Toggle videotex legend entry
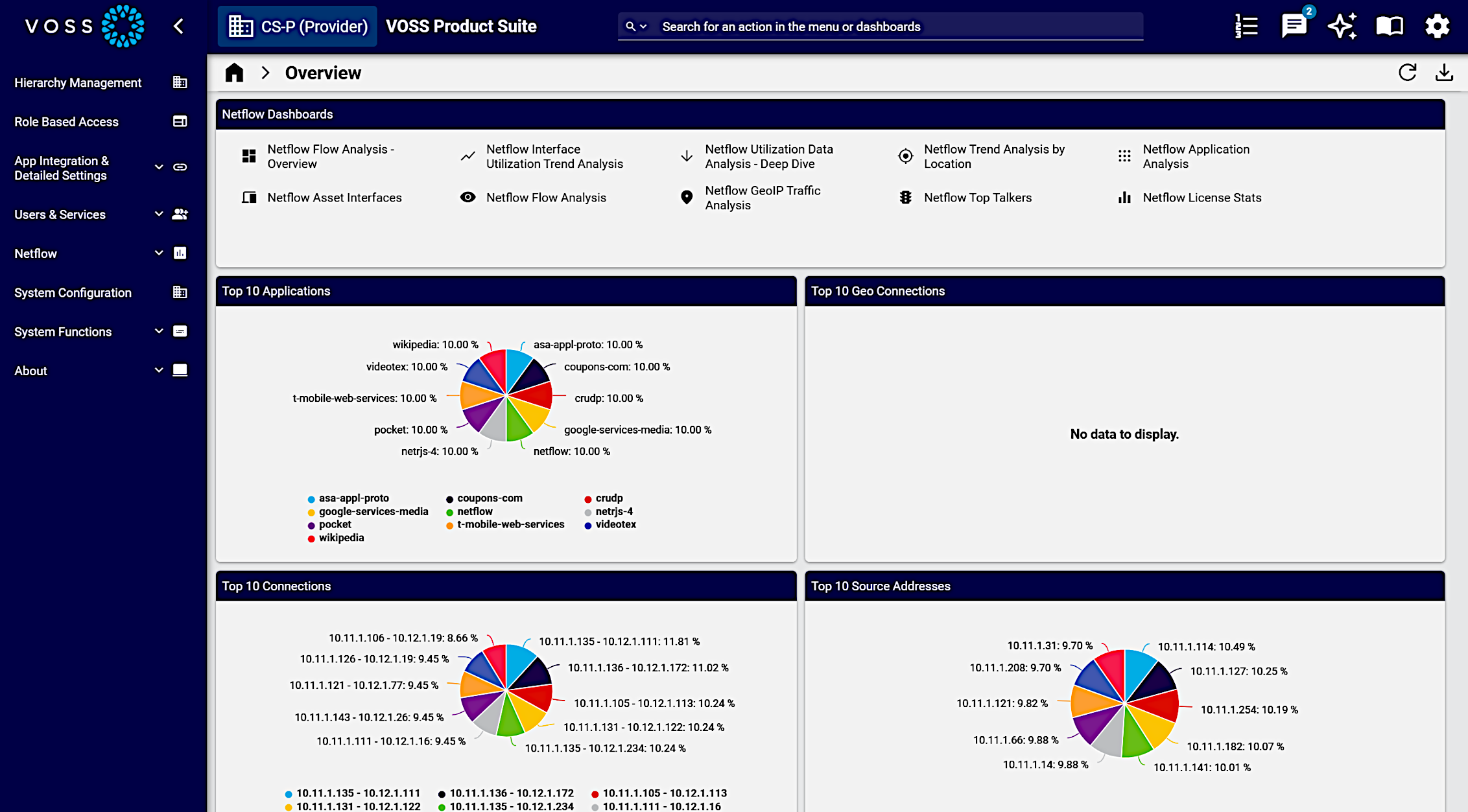Viewport: 1468px width, 812px height. pos(610,524)
